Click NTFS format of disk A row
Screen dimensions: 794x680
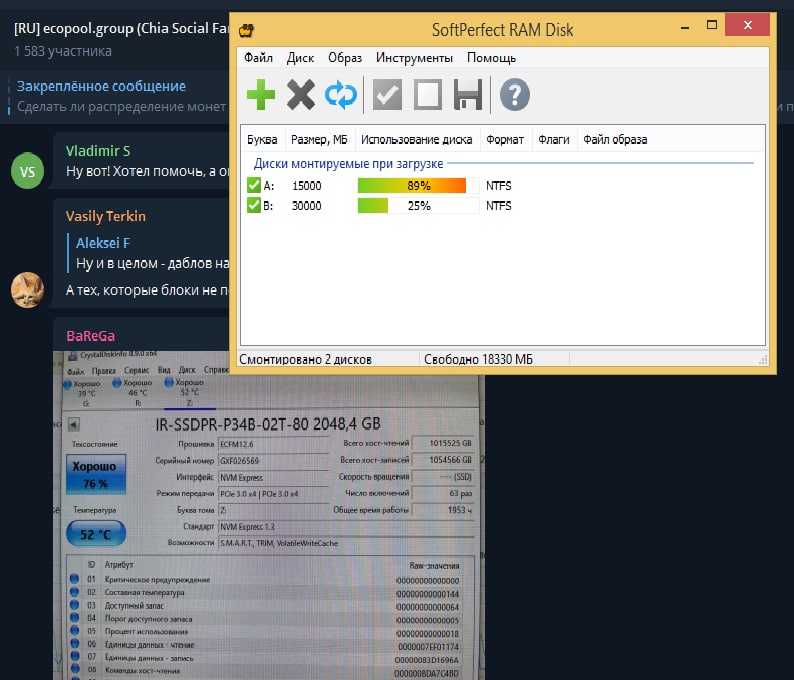click(499, 186)
